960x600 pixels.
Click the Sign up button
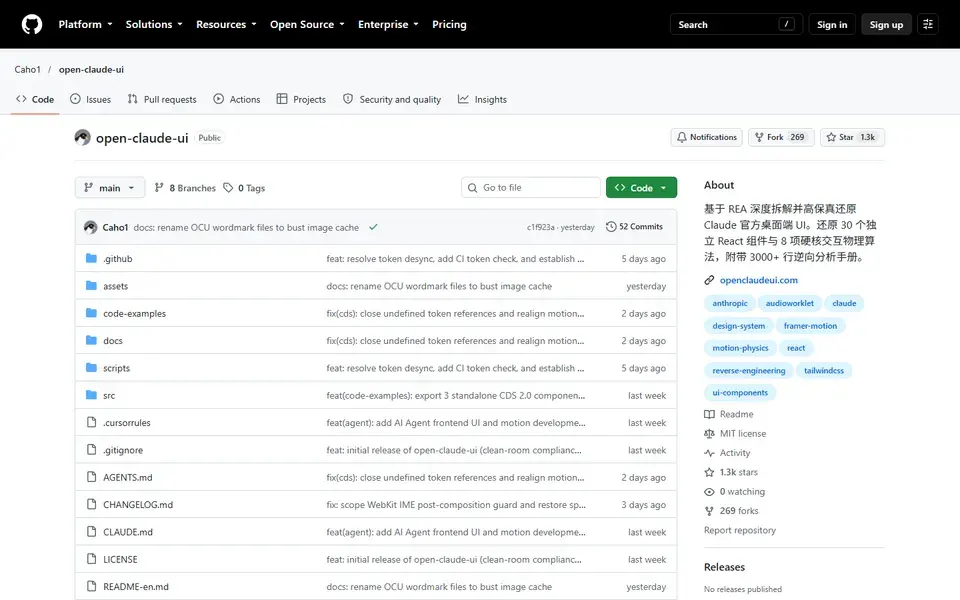(886, 24)
